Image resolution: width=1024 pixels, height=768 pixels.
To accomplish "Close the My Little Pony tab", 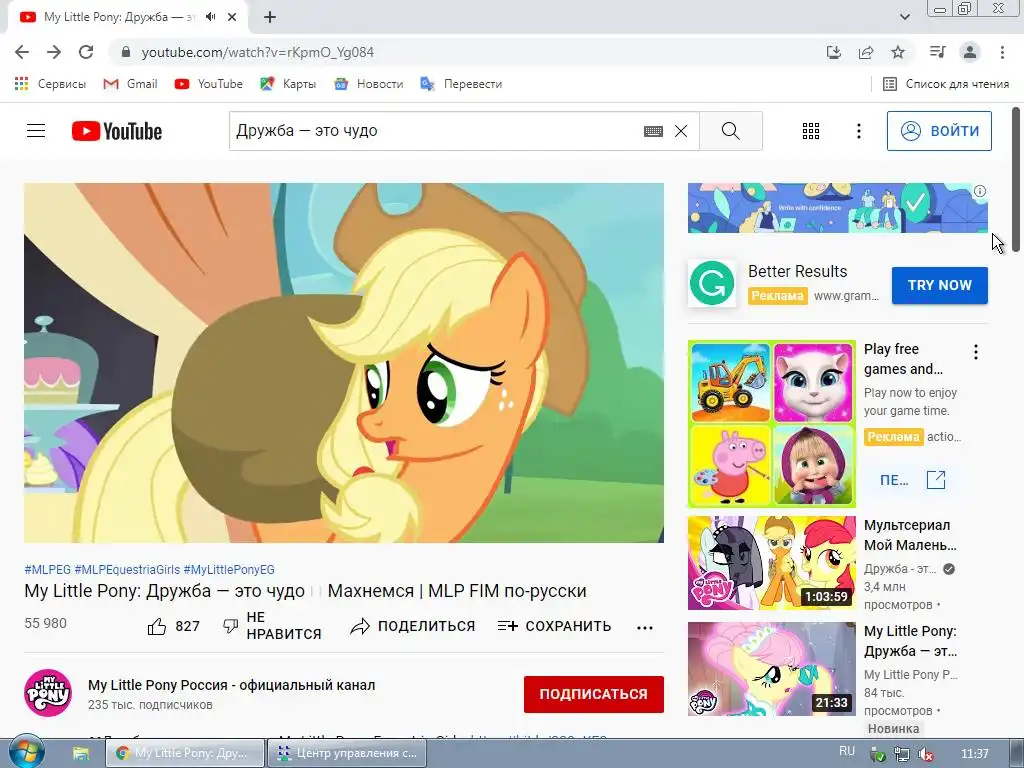I will click(232, 17).
